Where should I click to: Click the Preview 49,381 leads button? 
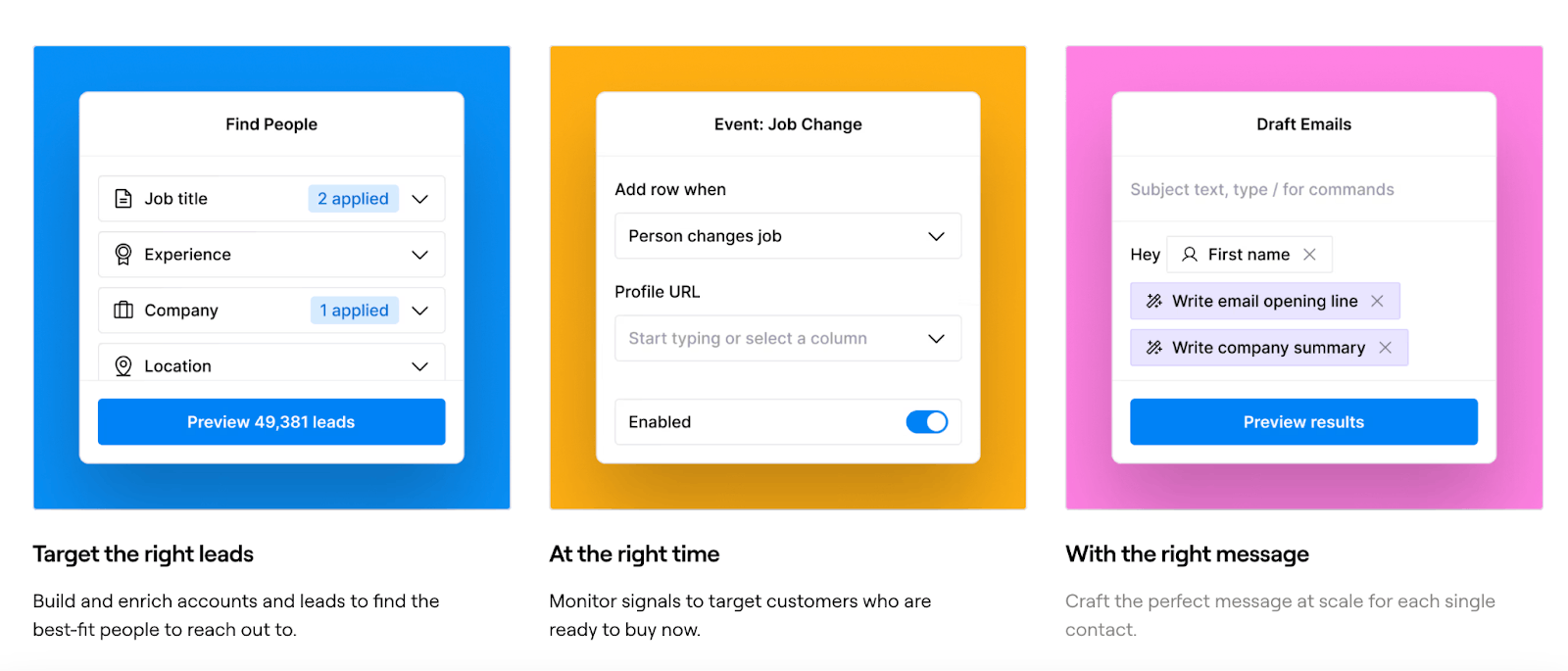[x=271, y=422]
